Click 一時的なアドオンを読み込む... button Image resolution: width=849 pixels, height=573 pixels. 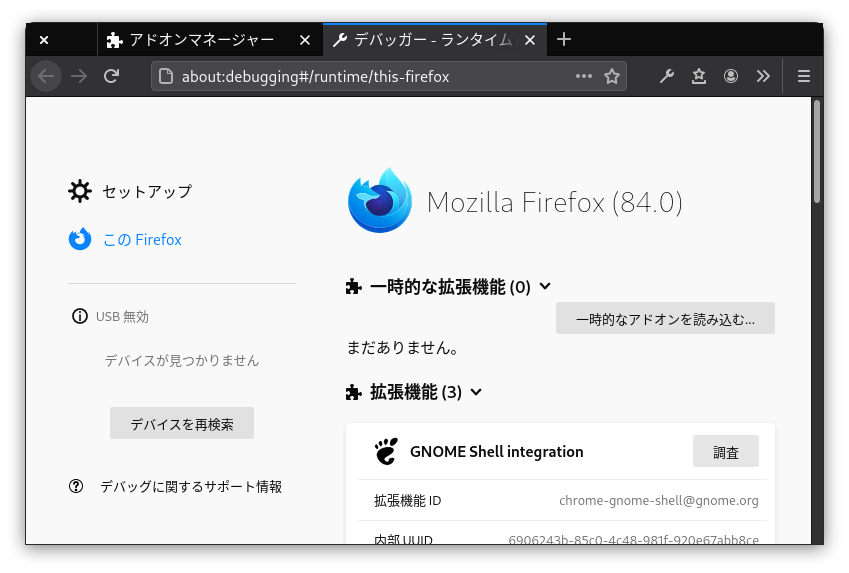click(665, 318)
